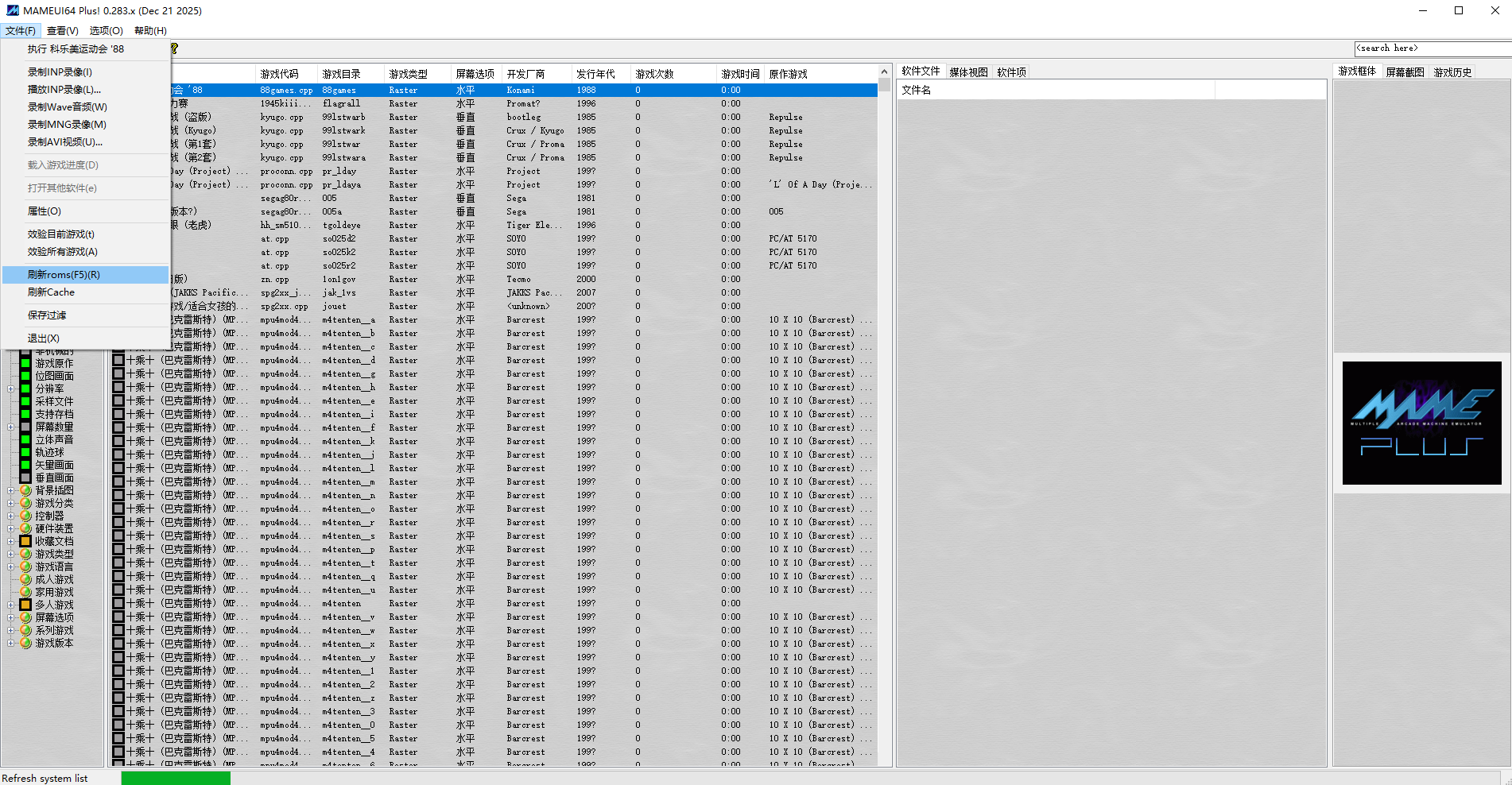The image size is (1512, 785).
Task: Click the 背景插图 sidebar icon
Action: pyautogui.click(x=25, y=491)
